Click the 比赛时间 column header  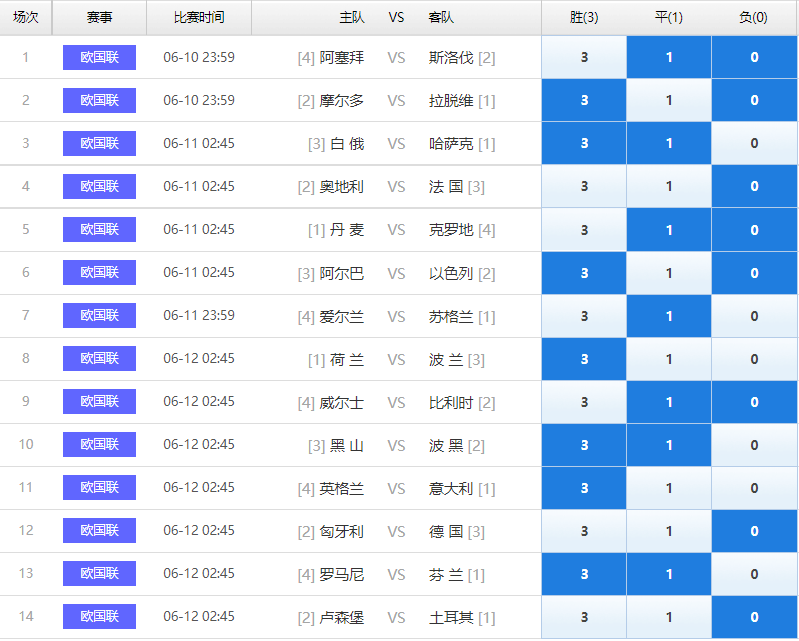pos(199,17)
